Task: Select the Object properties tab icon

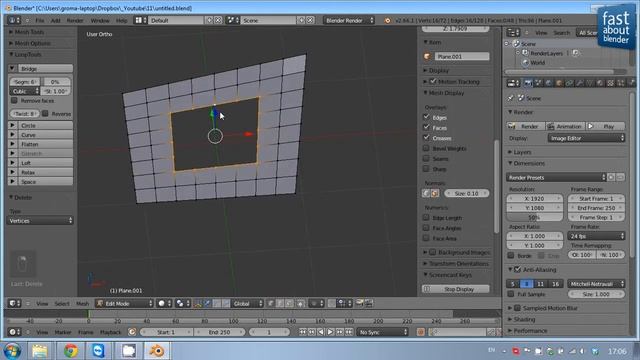Action: click(559, 83)
